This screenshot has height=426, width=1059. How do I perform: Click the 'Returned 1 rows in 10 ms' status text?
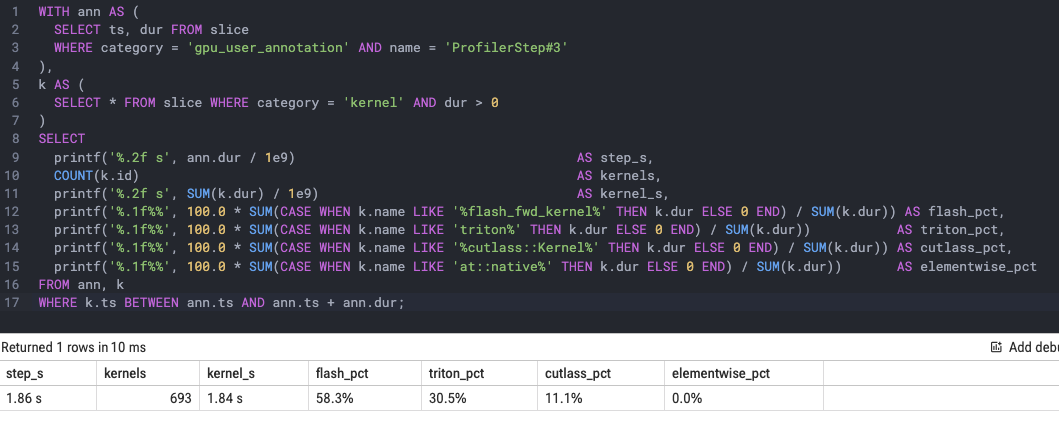click(74, 348)
